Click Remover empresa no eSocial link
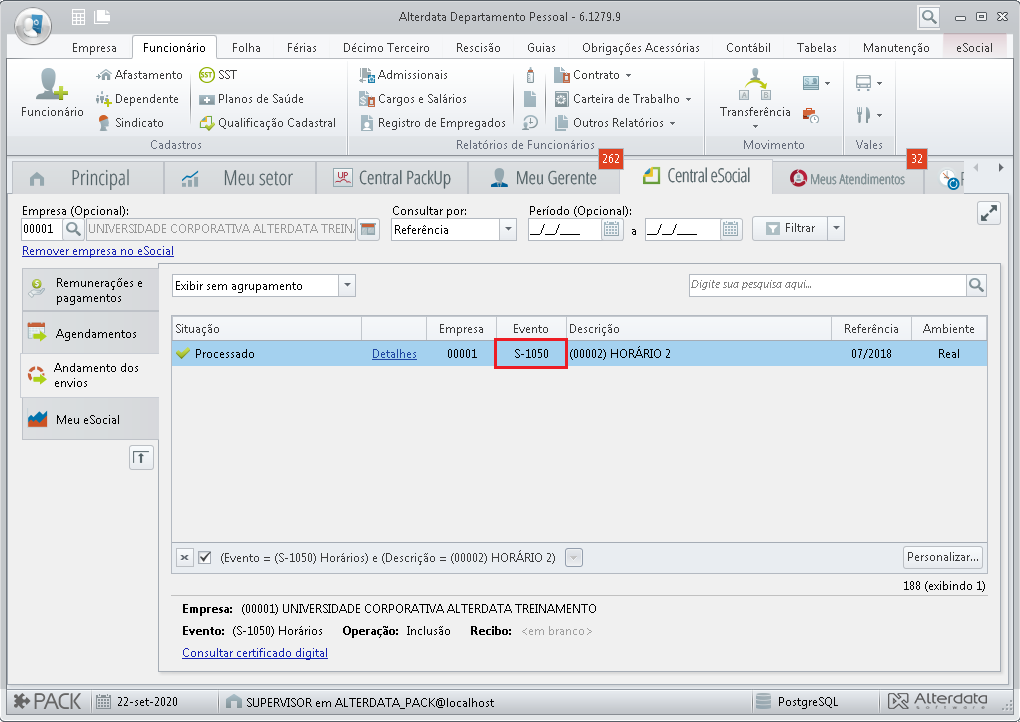Screen dimensions: 1020x722 [x=98, y=251]
